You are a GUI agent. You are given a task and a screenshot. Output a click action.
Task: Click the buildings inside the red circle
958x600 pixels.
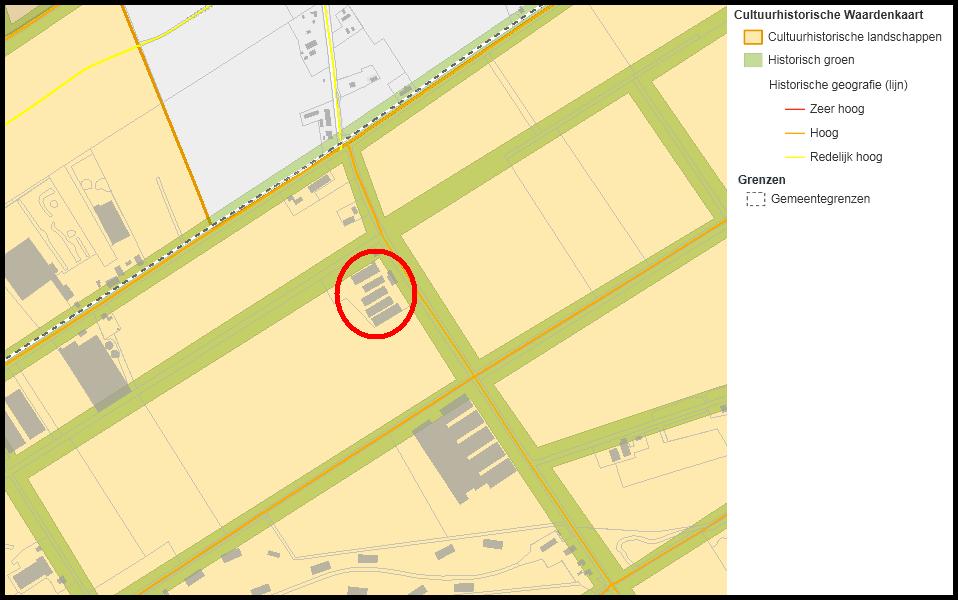tap(376, 294)
